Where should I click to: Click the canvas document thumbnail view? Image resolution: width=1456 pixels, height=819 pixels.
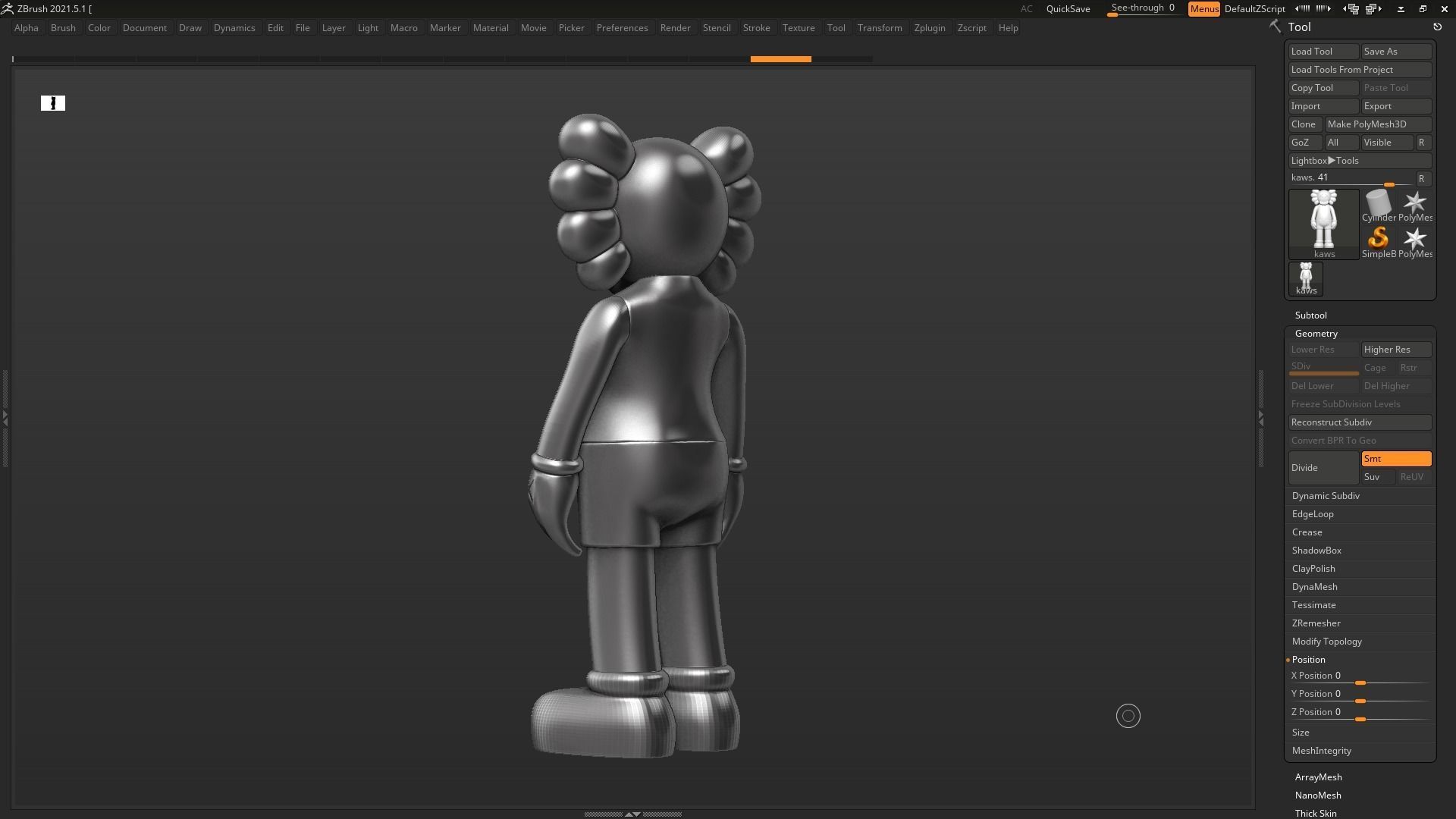click(x=53, y=103)
